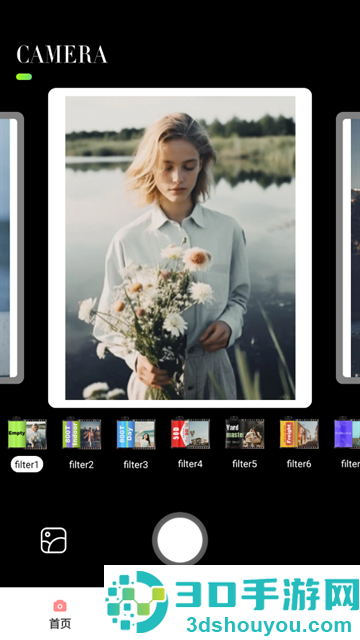360x640 pixels.
Task: Select the filter2 film roll thumbnail
Action: click(81, 433)
